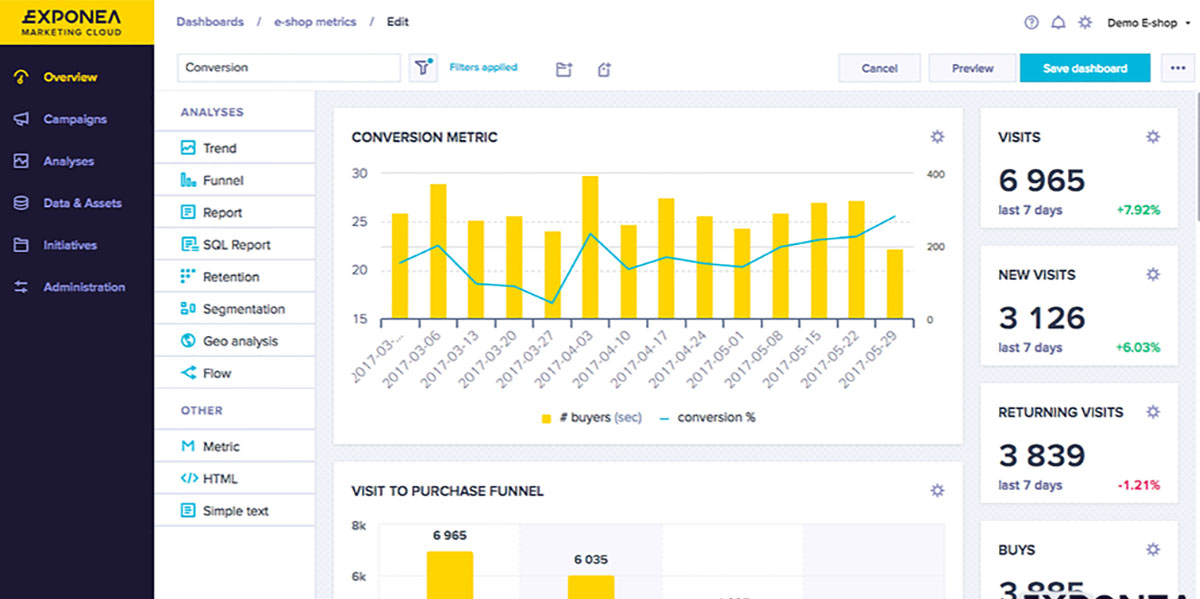Image resolution: width=1200 pixels, height=599 pixels.
Task: Open Returning Visits card gear icon
Action: tap(1153, 412)
